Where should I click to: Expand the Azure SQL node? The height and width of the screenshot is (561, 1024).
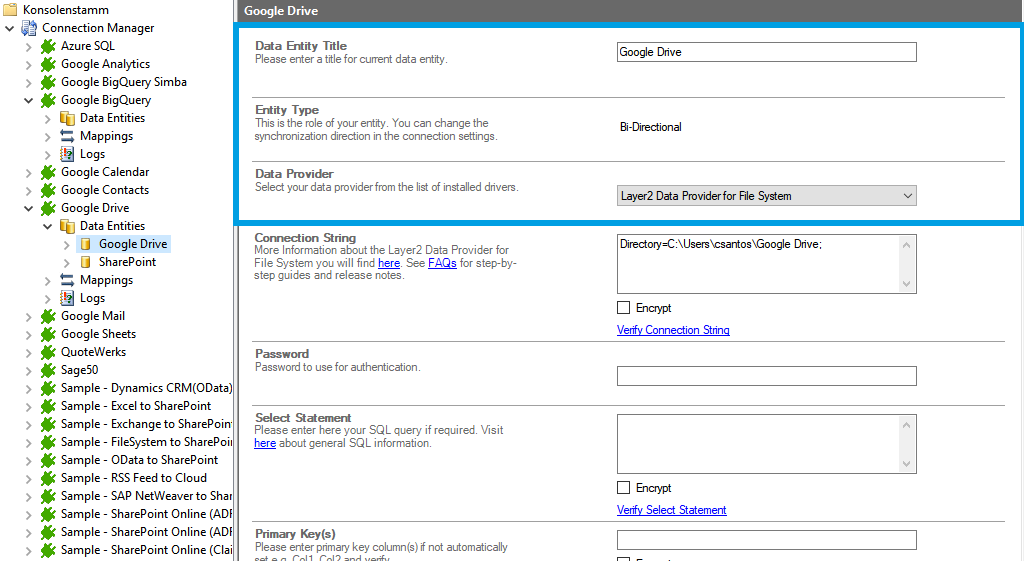[x=28, y=46]
